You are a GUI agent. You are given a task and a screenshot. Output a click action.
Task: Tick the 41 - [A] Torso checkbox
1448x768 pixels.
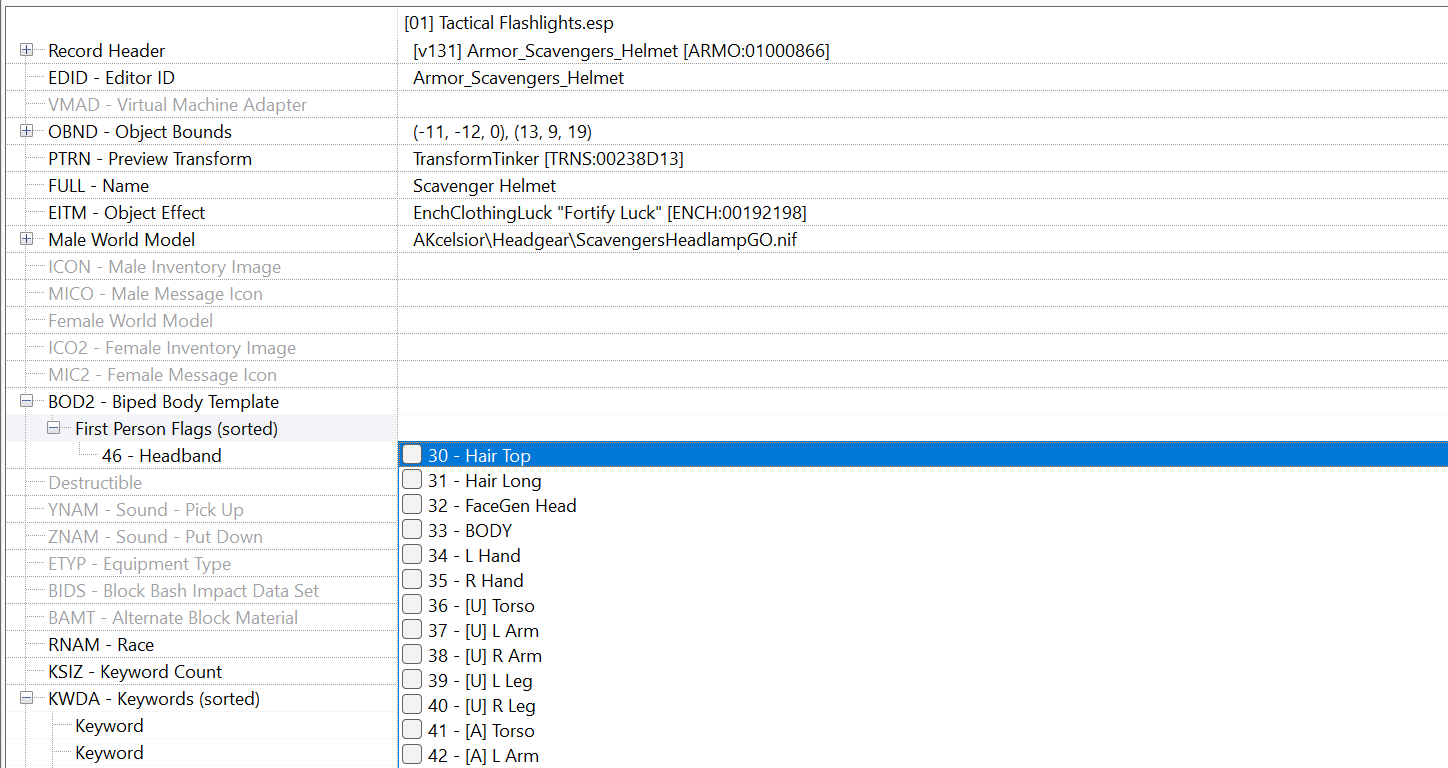click(412, 730)
